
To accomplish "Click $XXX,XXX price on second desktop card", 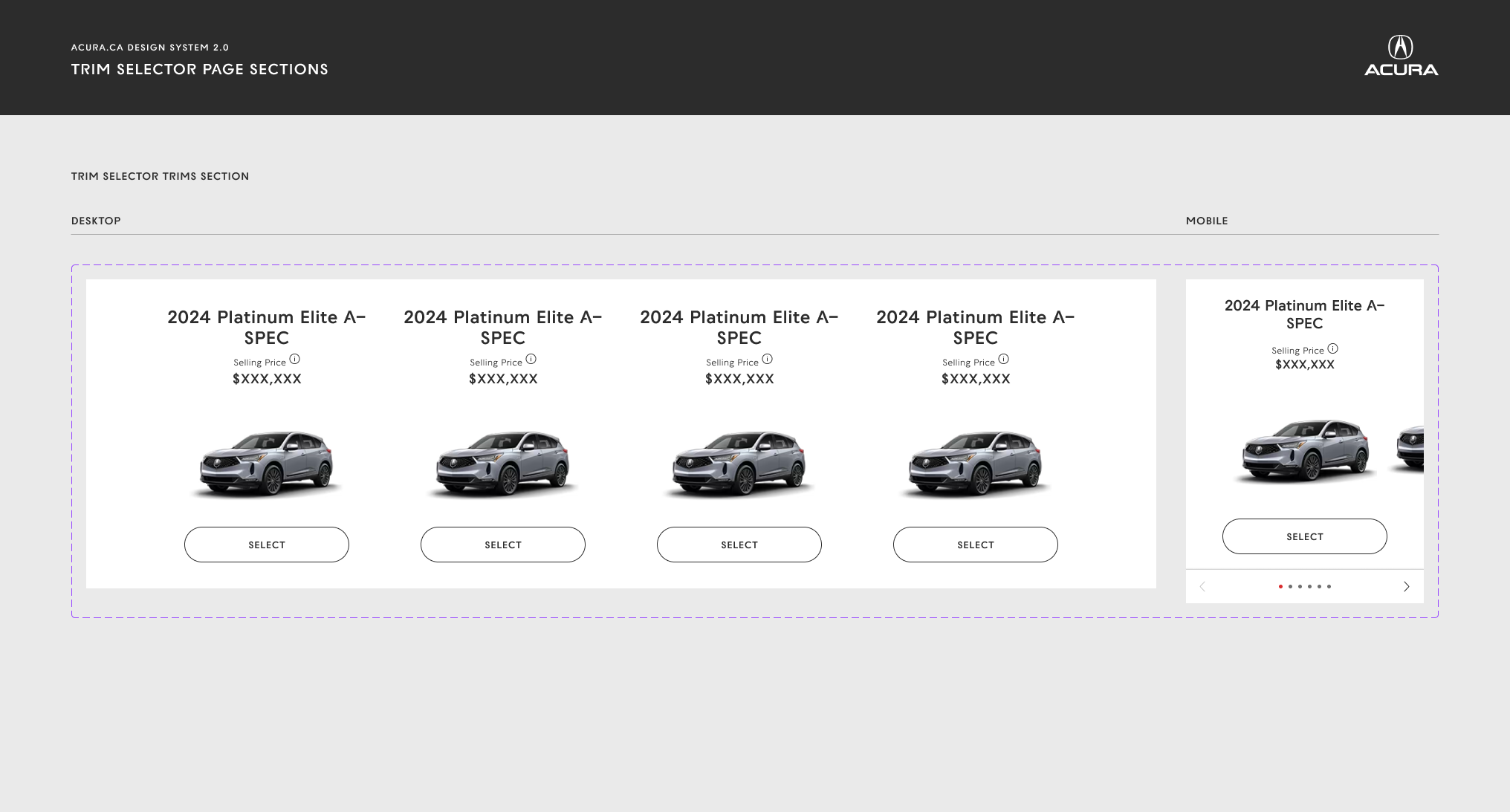I will 503,379.
